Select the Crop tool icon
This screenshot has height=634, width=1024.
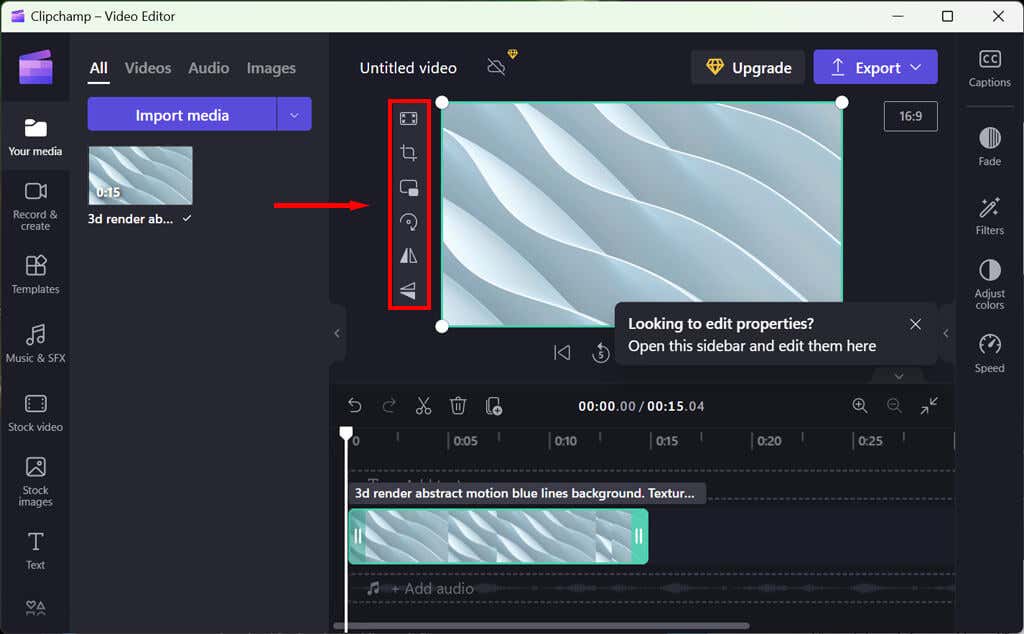pyautogui.click(x=408, y=153)
